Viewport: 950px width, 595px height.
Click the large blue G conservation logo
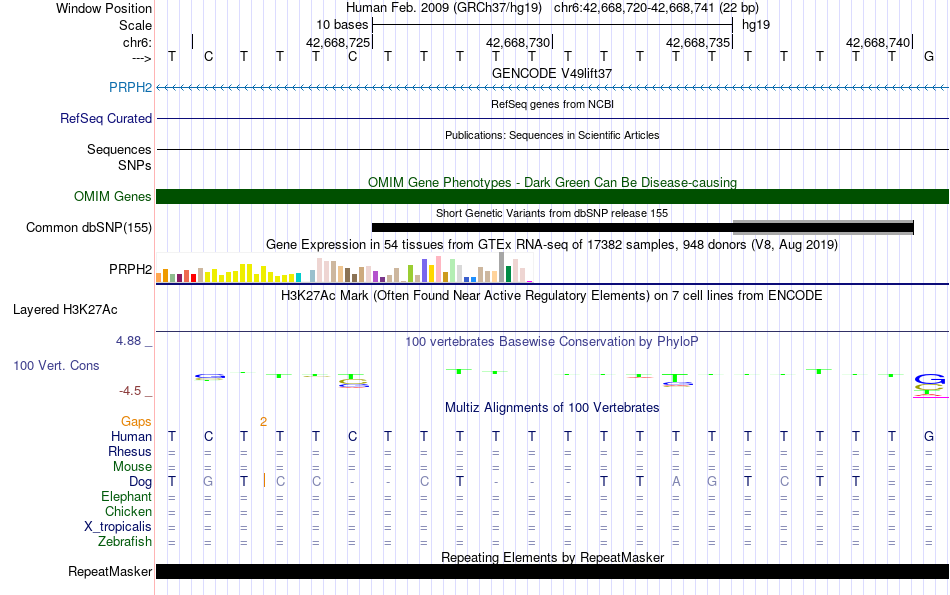[x=929, y=379]
